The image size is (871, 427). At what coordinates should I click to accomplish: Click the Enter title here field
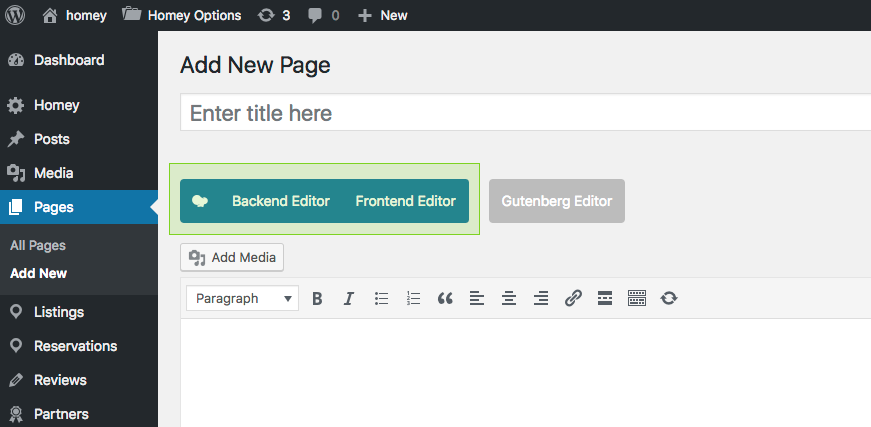point(525,113)
